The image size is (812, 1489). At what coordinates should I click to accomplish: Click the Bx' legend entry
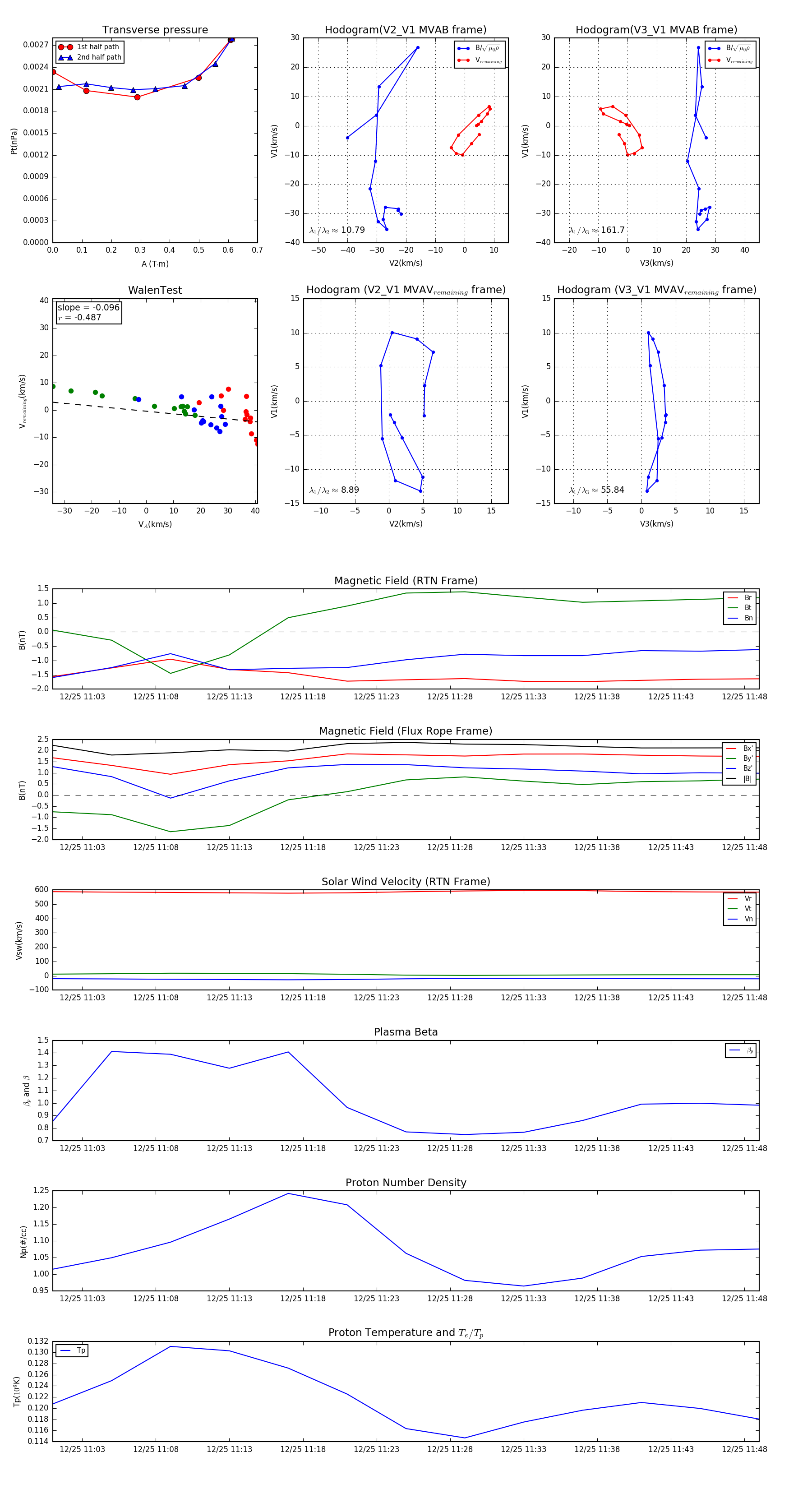pos(739,748)
